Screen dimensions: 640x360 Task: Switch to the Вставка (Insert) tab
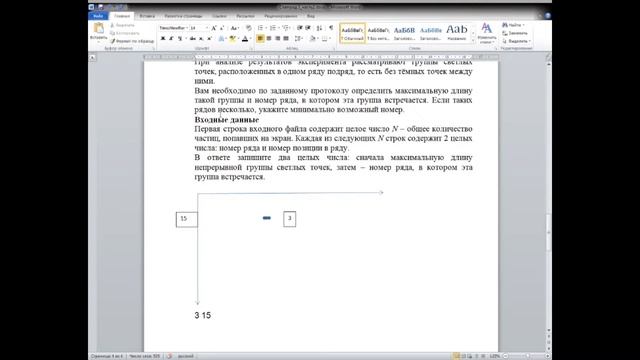147,16
